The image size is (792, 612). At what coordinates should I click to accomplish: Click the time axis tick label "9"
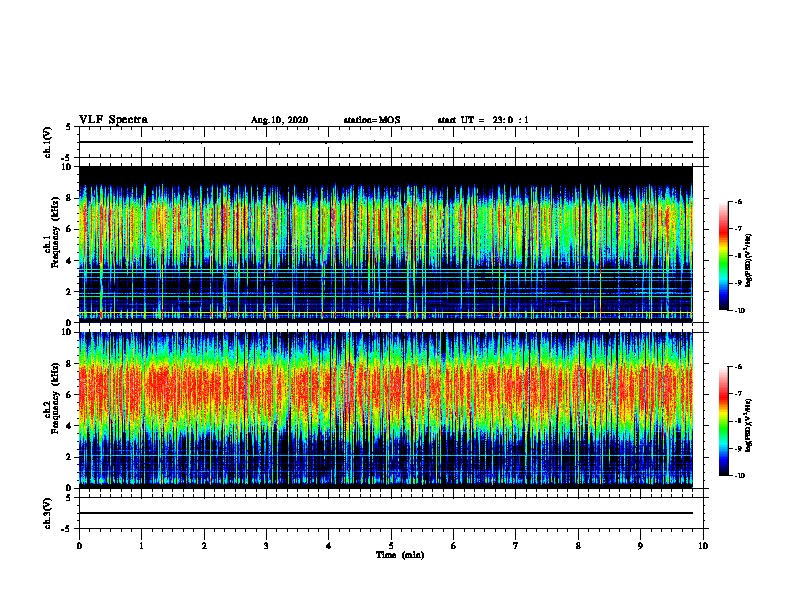click(x=640, y=546)
